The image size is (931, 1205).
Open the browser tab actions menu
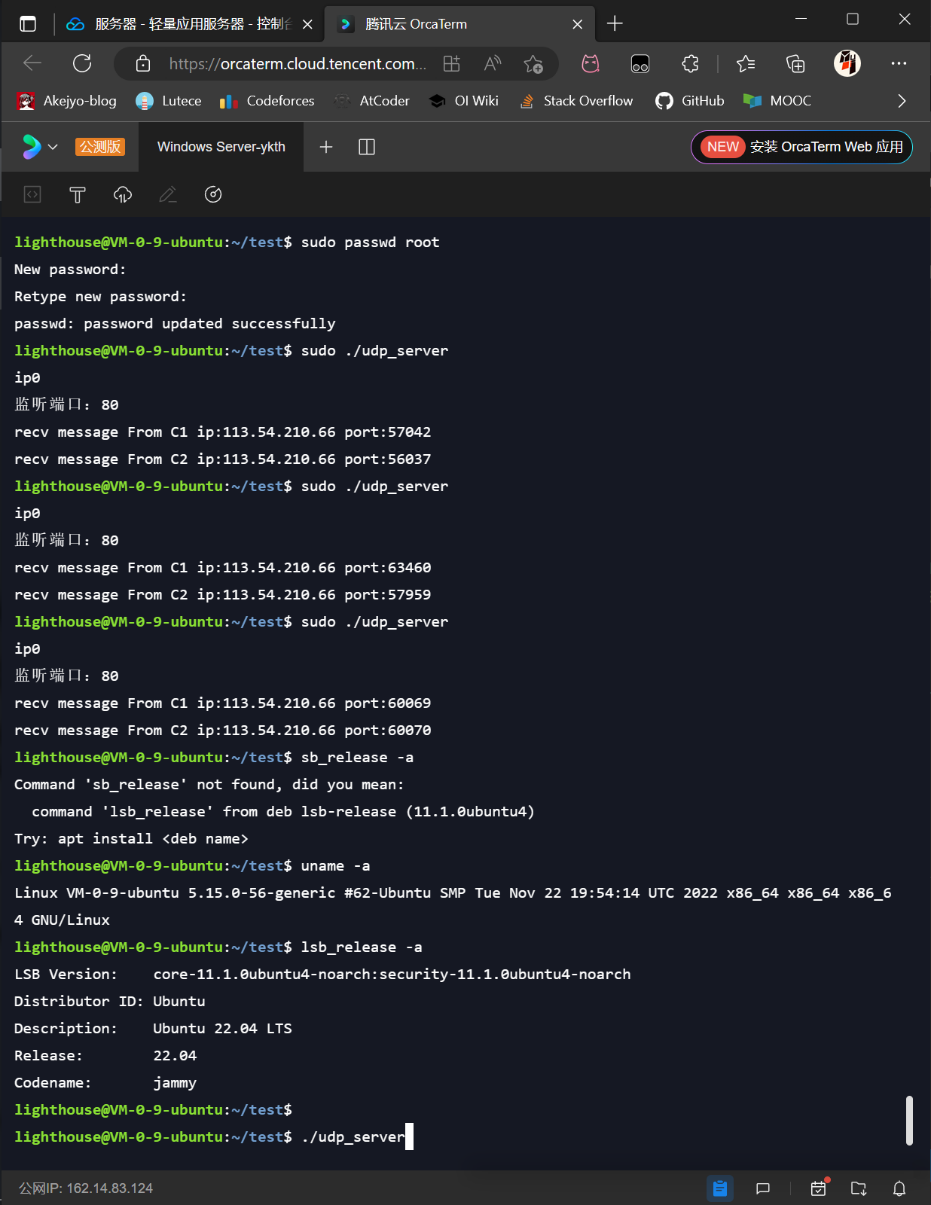tap(28, 23)
